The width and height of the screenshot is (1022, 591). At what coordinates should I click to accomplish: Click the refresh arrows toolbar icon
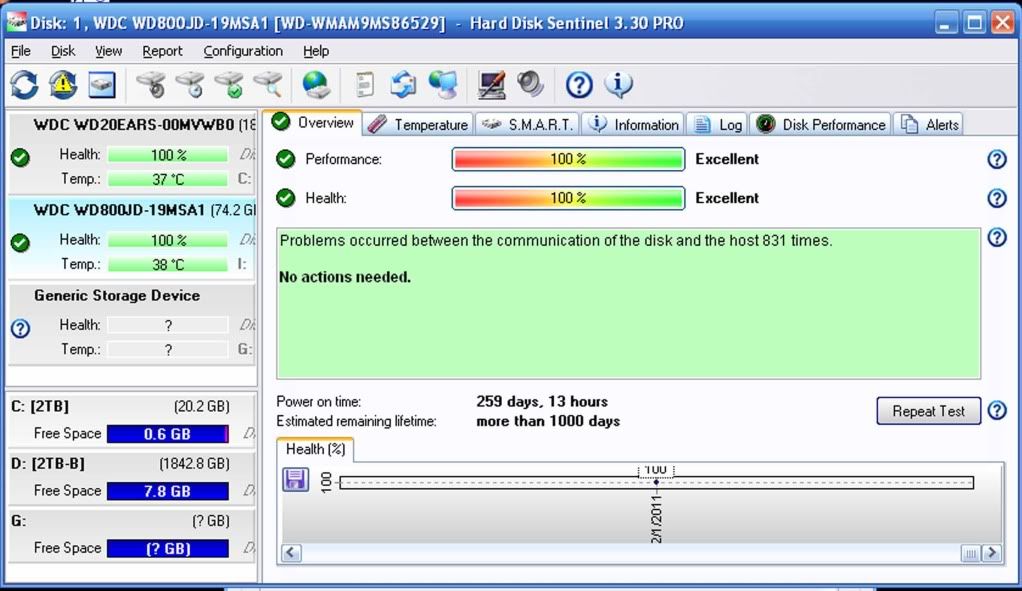pyautogui.click(x=24, y=85)
